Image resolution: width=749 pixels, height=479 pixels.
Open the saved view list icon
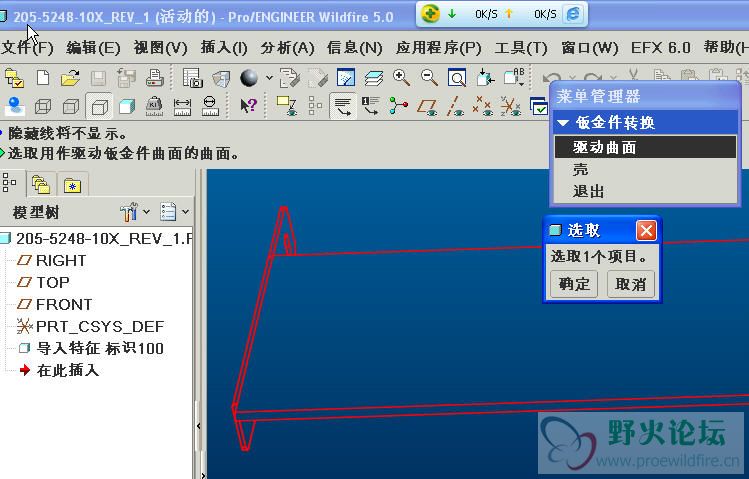(515, 78)
